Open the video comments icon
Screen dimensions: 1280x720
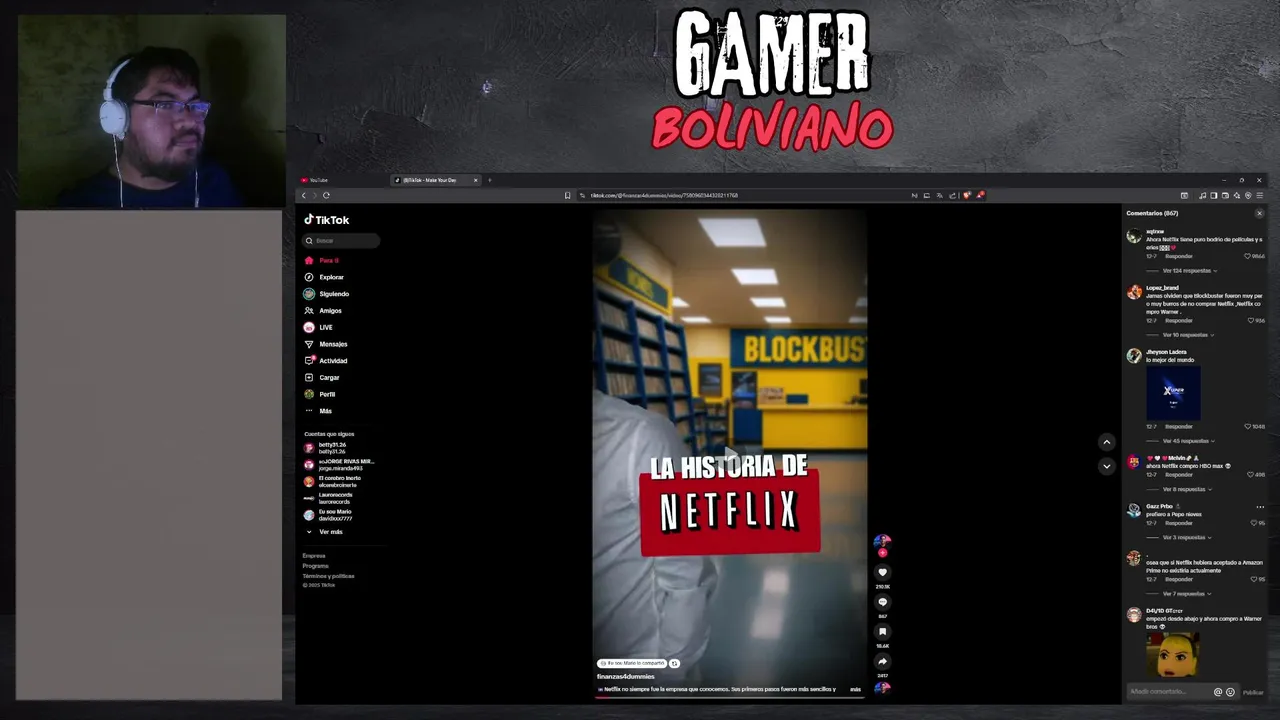pyautogui.click(x=882, y=602)
